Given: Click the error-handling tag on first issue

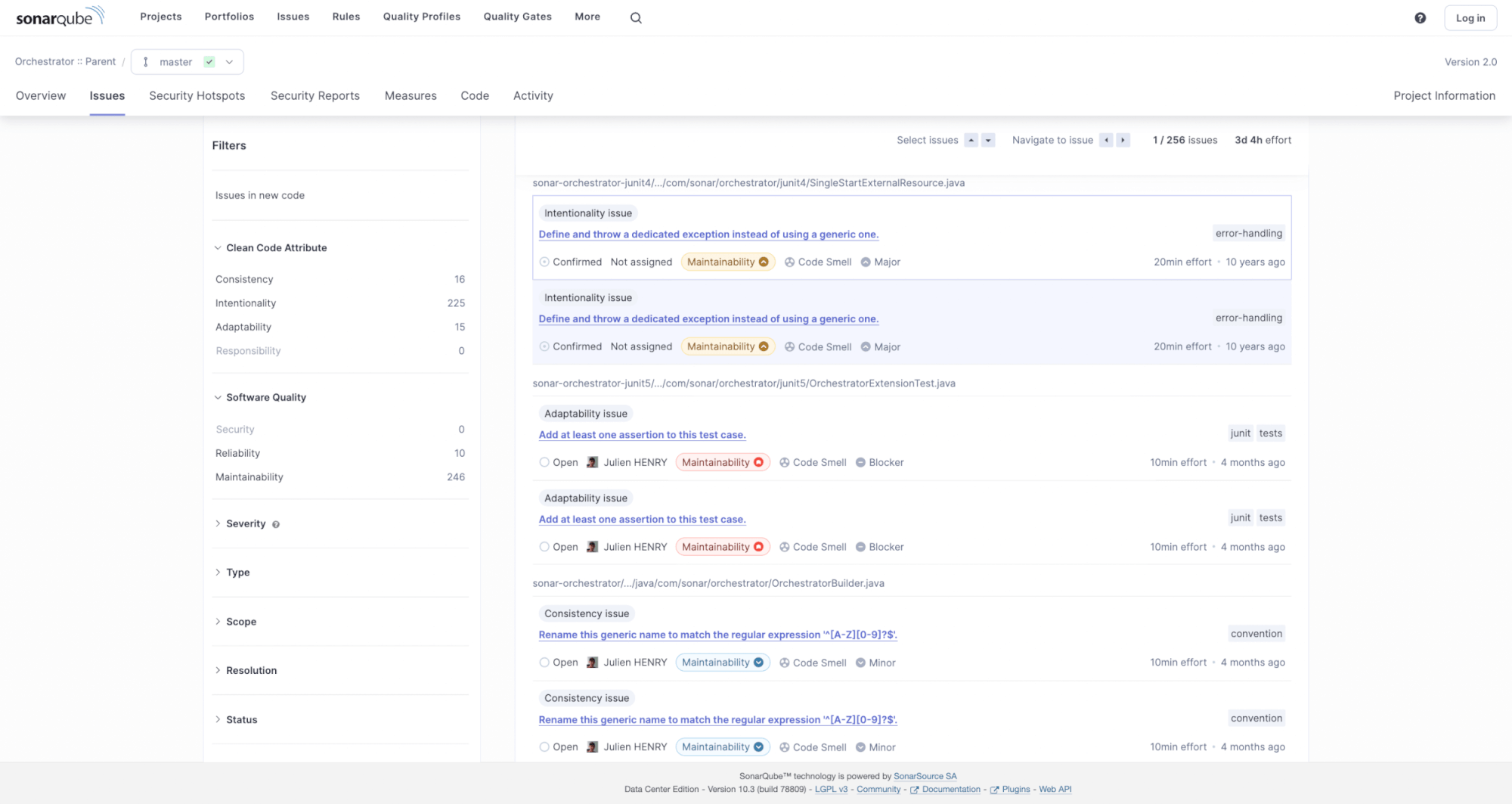Looking at the screenshot, I should pyautogui.click(x=1249, y=234).
